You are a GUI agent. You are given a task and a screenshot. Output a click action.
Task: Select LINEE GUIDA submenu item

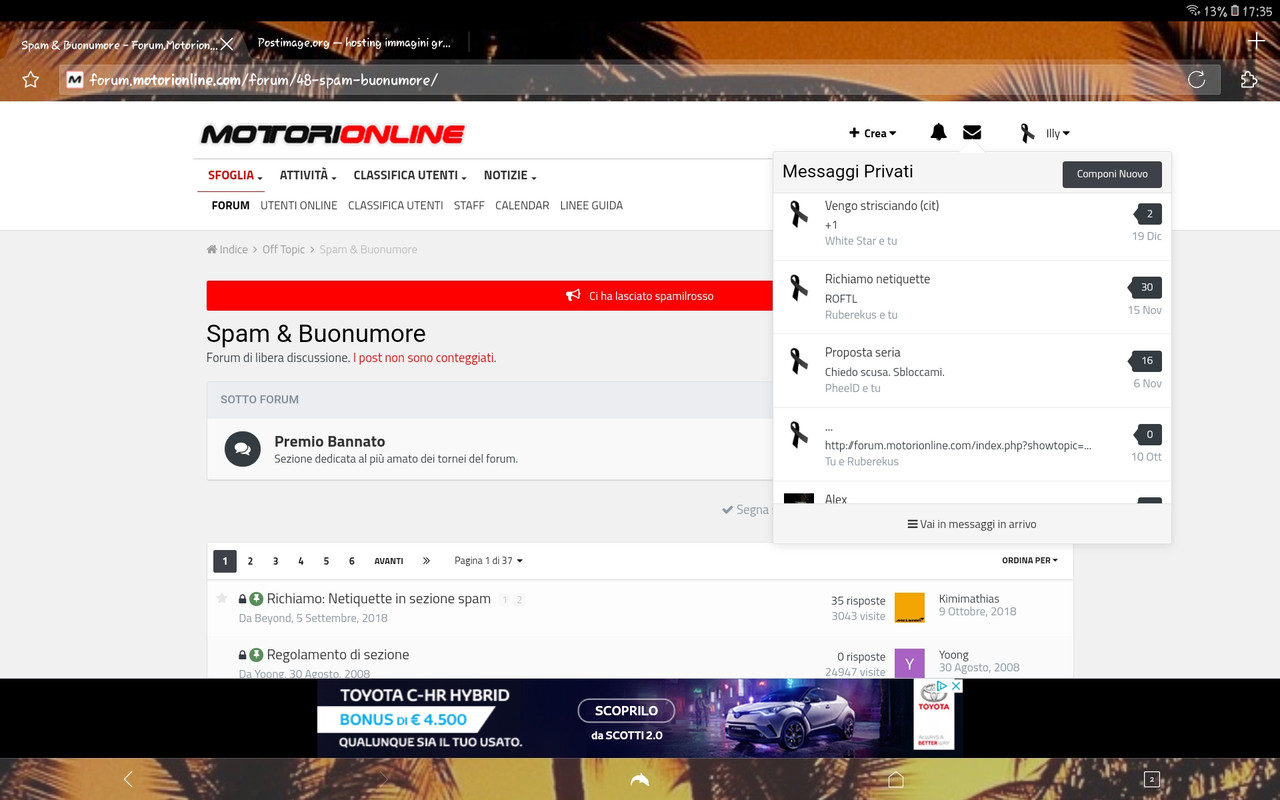(x=591, y=205)
